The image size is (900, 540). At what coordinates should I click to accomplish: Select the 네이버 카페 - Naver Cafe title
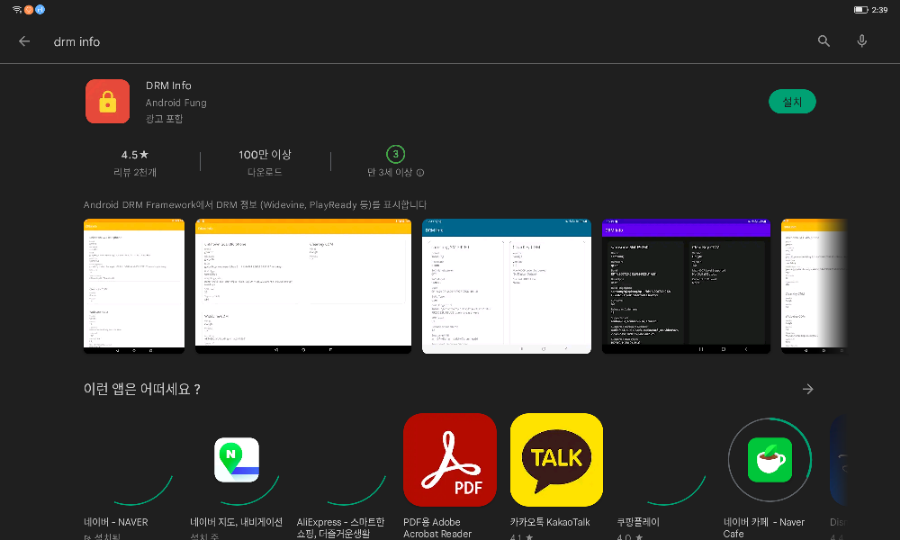tap(764, 527)
